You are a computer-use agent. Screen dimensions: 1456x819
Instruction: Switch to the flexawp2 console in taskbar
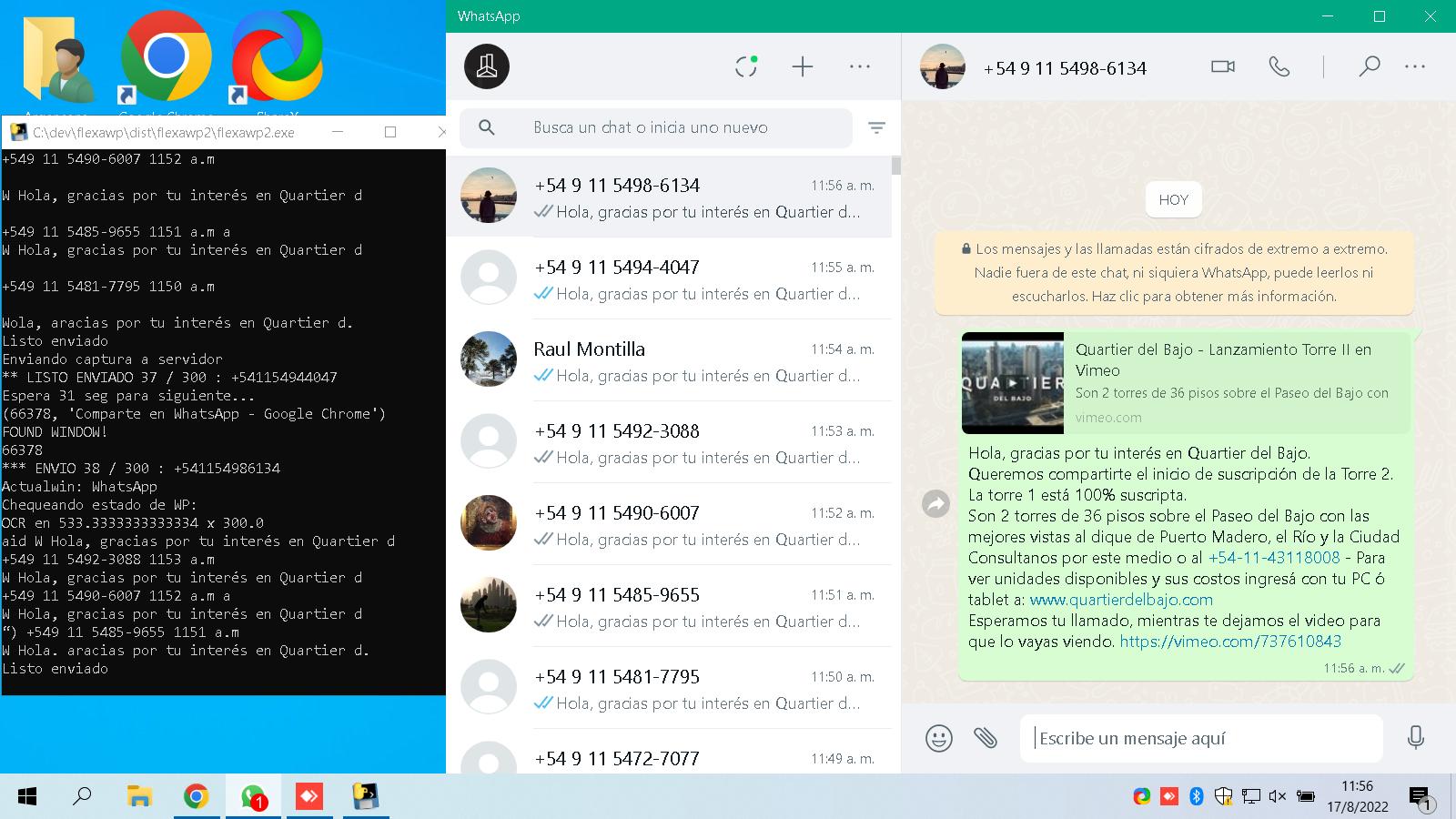tap(366, 797)
